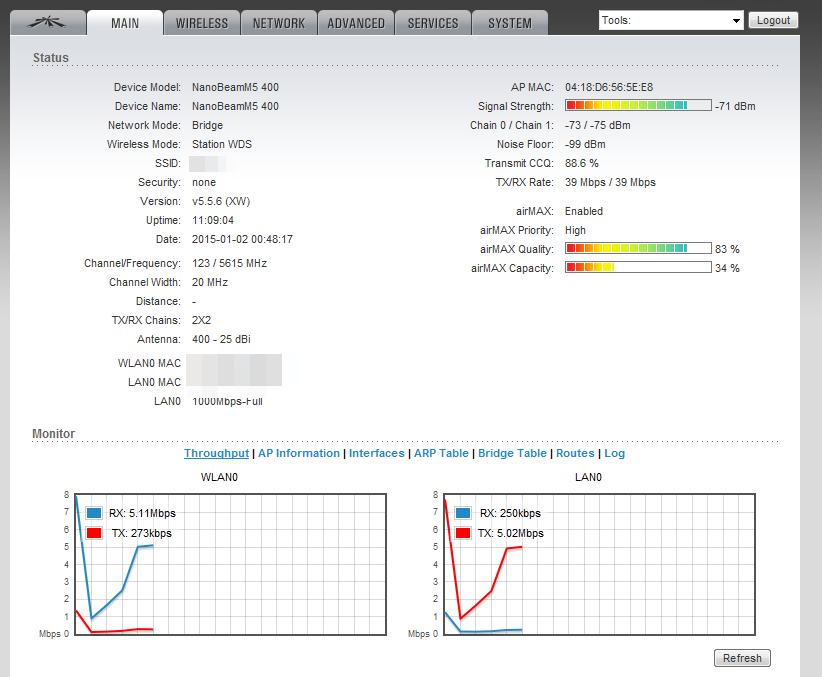Switch to the SYSTEM tab

coord(510,23)
